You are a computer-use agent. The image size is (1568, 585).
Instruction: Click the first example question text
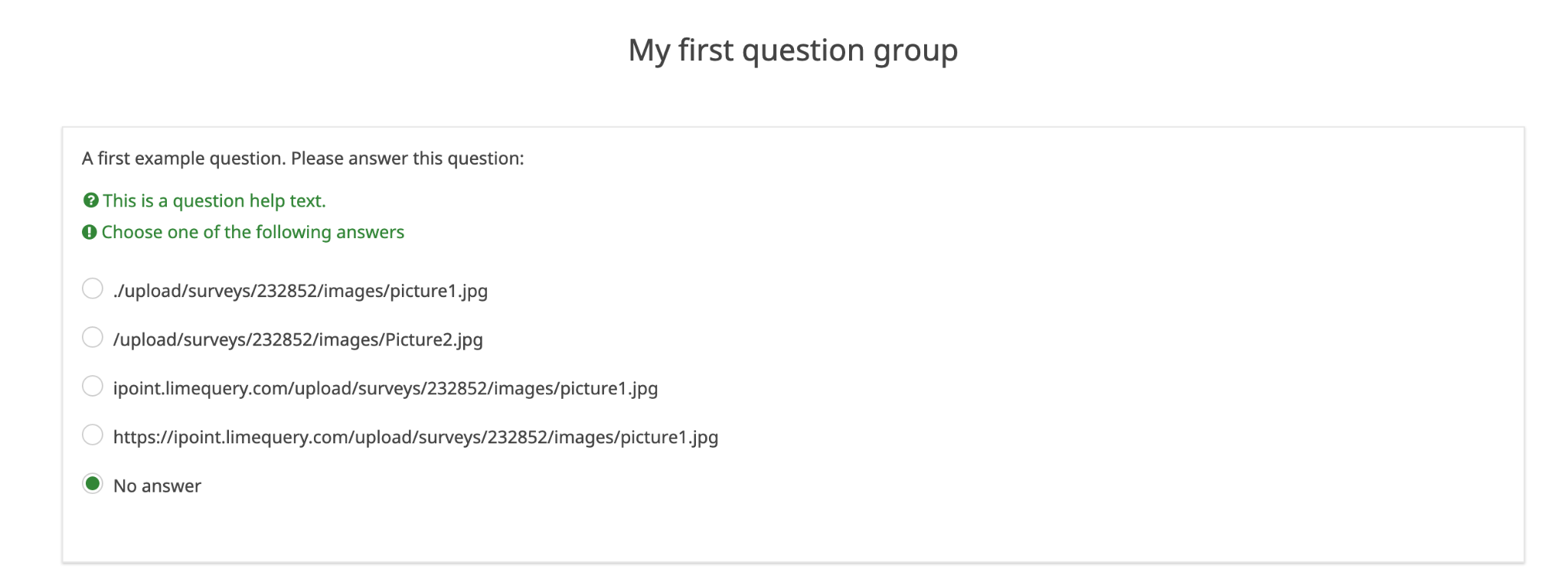(302, 159)
